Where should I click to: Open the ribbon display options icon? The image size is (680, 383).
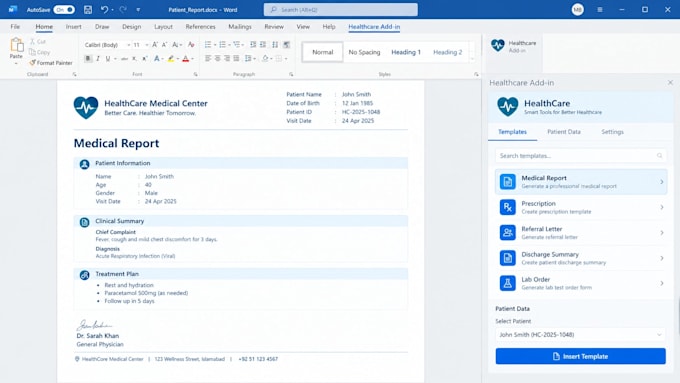[600, 10]
